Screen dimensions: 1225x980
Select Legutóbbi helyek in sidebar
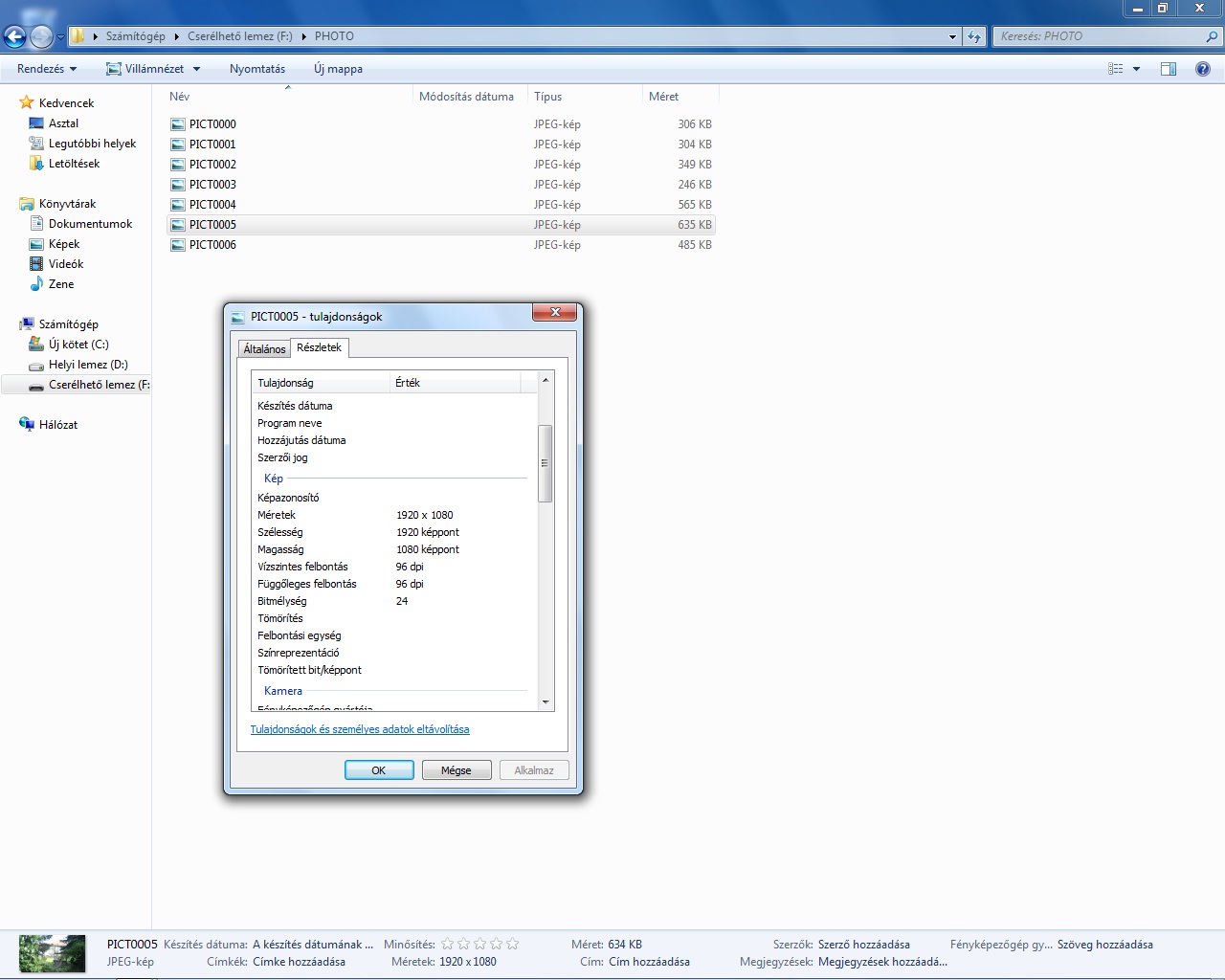point(92,144)
